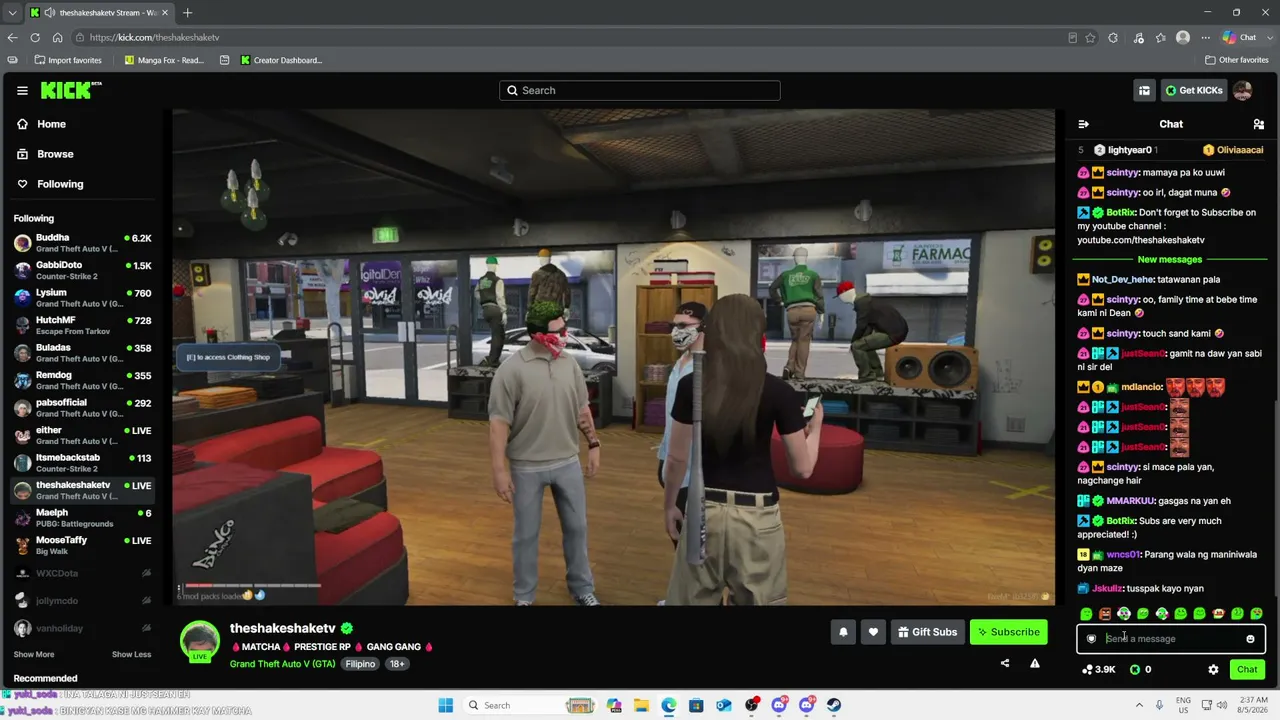The width and height of the screenshot is (1280, 720).
Task: Open browser extensions puzzle icon
Action: click(x=1113, y=38)
